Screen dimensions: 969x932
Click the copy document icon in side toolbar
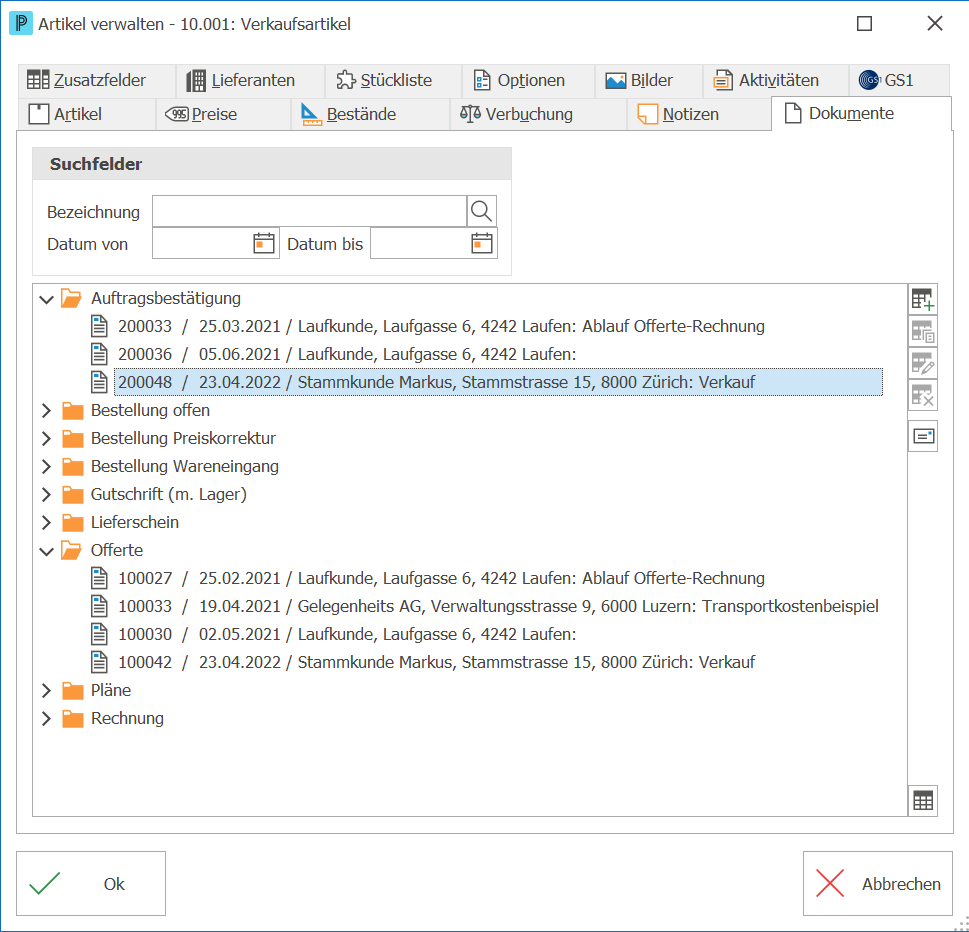pyautogui.click(x=923, y=333)
